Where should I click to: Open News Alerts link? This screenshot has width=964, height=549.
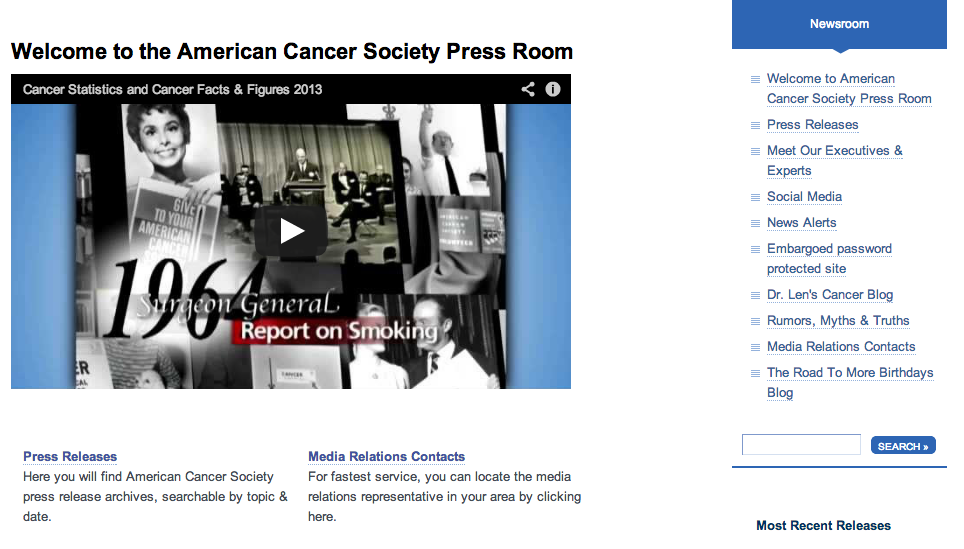click(x=802, y=223)
